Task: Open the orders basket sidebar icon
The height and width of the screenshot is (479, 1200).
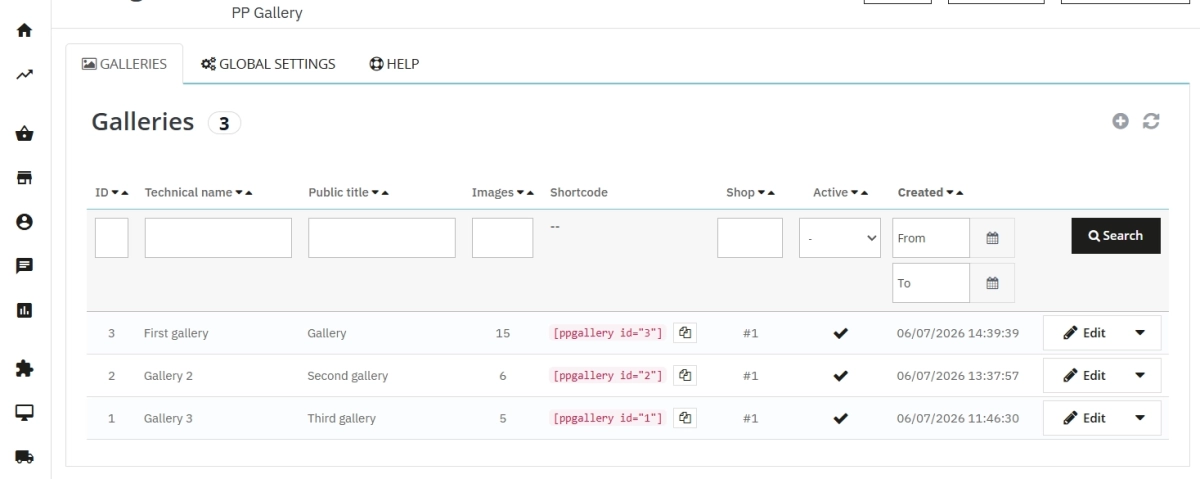Action: click(24, 134)
